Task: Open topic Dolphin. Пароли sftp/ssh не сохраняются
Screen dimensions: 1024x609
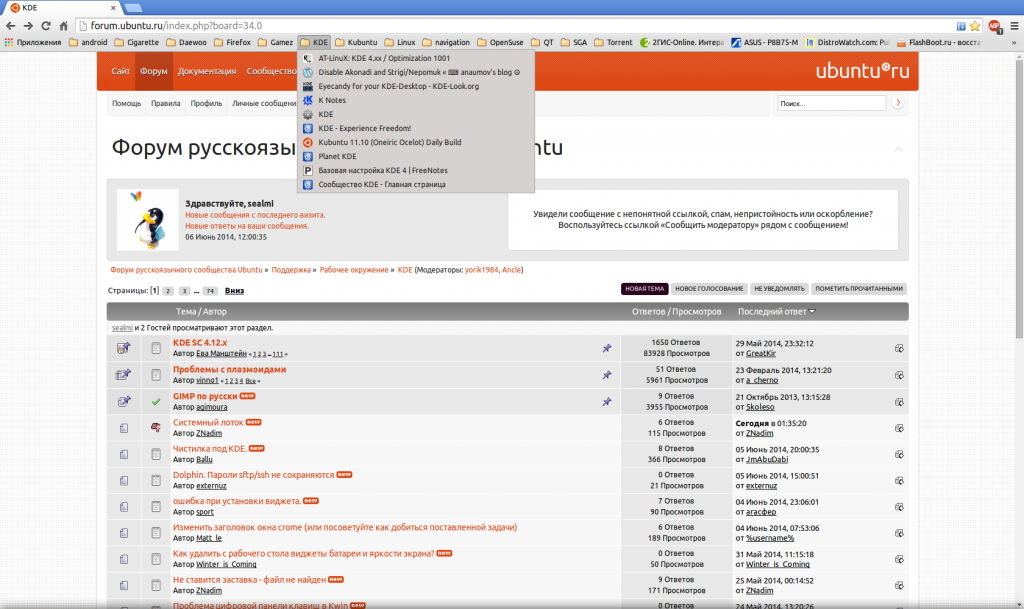Action: pos(253,475)
